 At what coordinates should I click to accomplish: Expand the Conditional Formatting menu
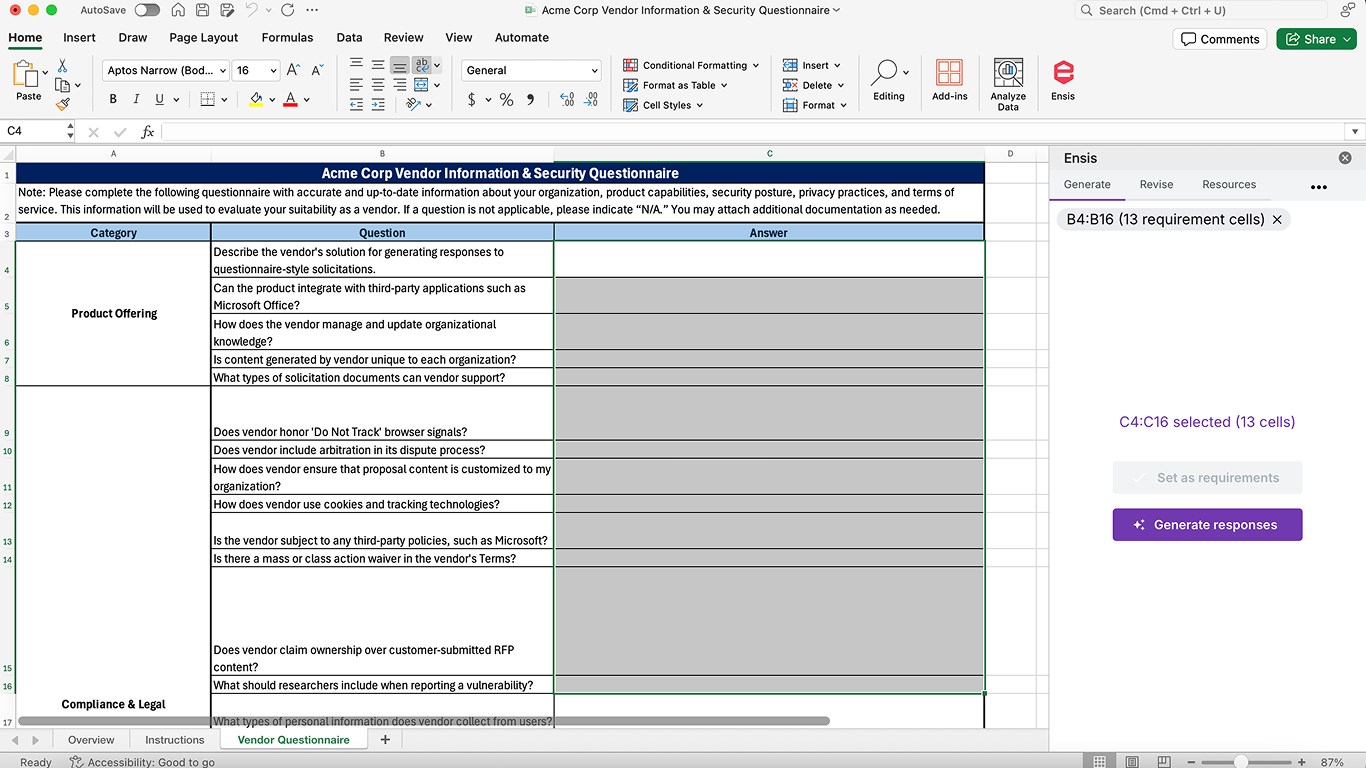[691, 65]
